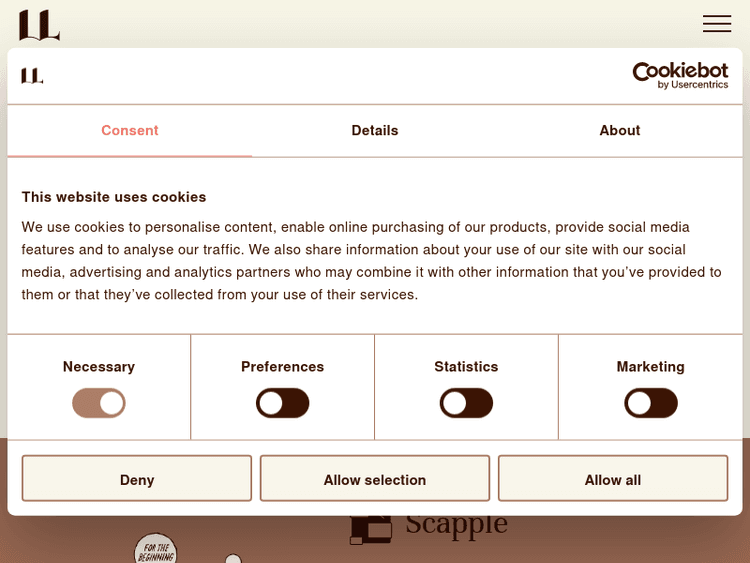
Task: Turn on the Statistics cookies switch
Action: (x=466, y=403)
